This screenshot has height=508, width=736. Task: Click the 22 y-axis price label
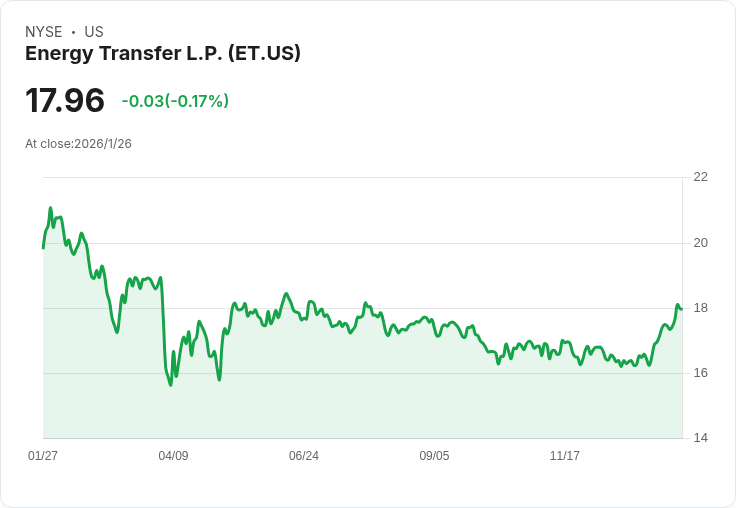tap(700, 177)
